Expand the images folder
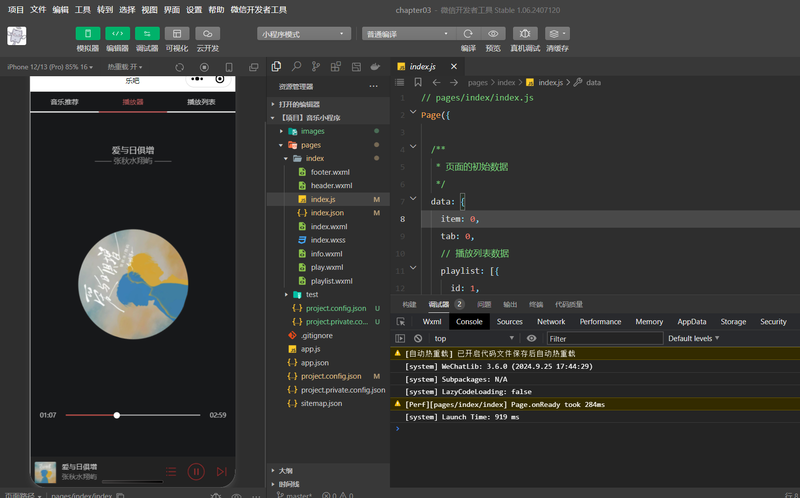The width and height of the screenshot is (800, 498). point(328,131)
